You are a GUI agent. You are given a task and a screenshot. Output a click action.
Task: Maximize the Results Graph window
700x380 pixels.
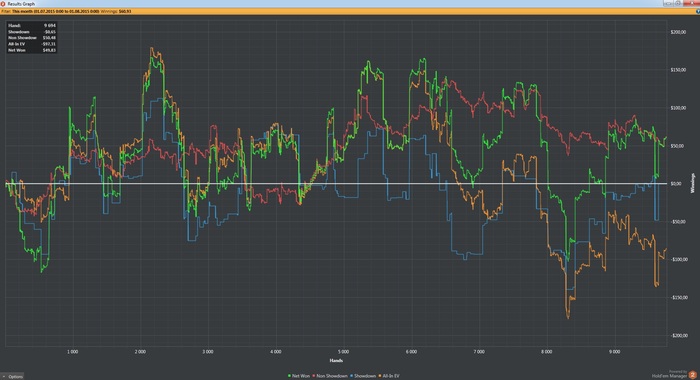pos(678,3)
